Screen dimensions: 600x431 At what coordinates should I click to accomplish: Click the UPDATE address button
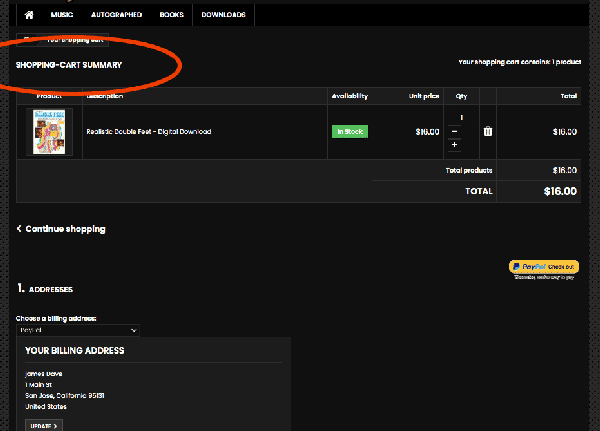pyautogui.click(x=44, y=426)
